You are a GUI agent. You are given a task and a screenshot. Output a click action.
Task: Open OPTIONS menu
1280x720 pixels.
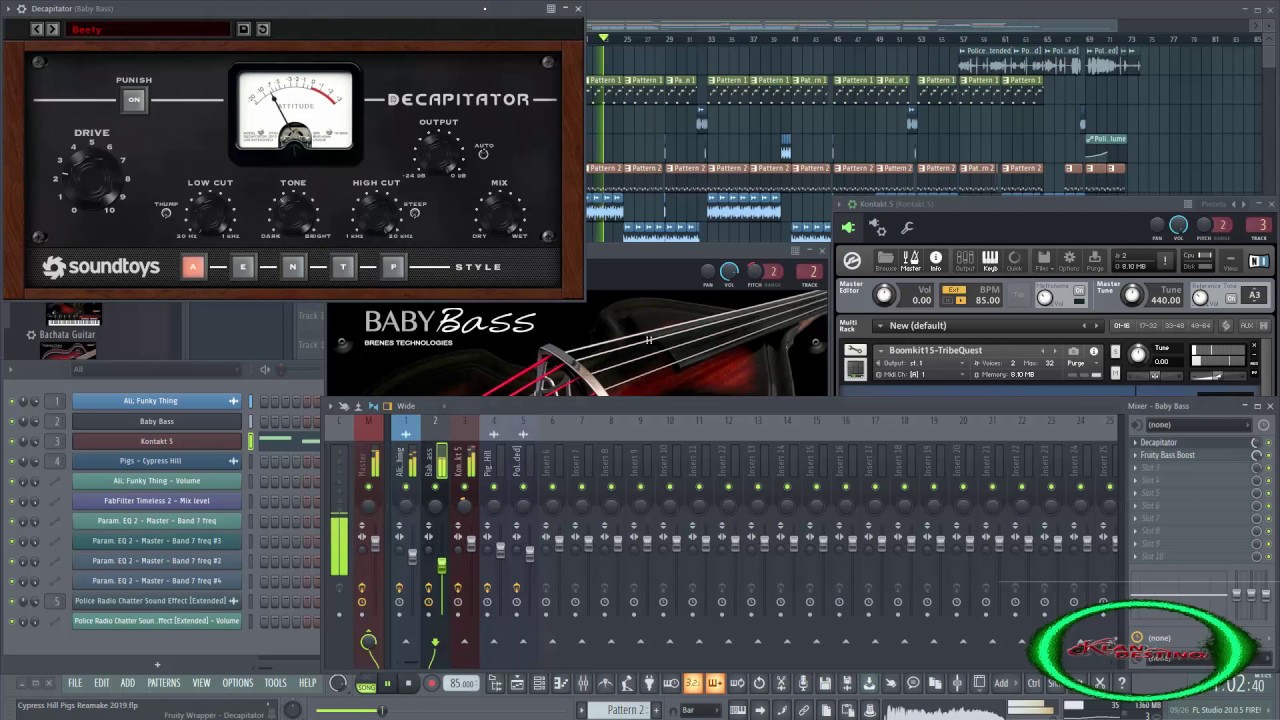click(238, 683)
